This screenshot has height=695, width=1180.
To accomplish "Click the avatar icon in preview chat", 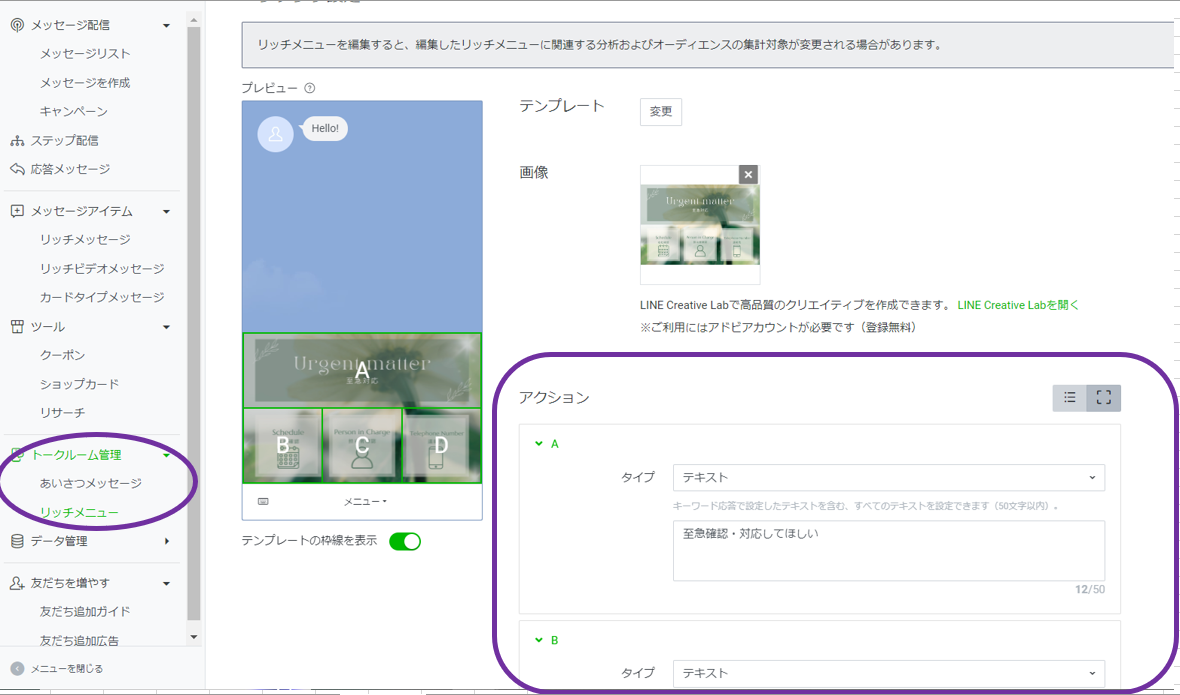I will coord(275,134).
